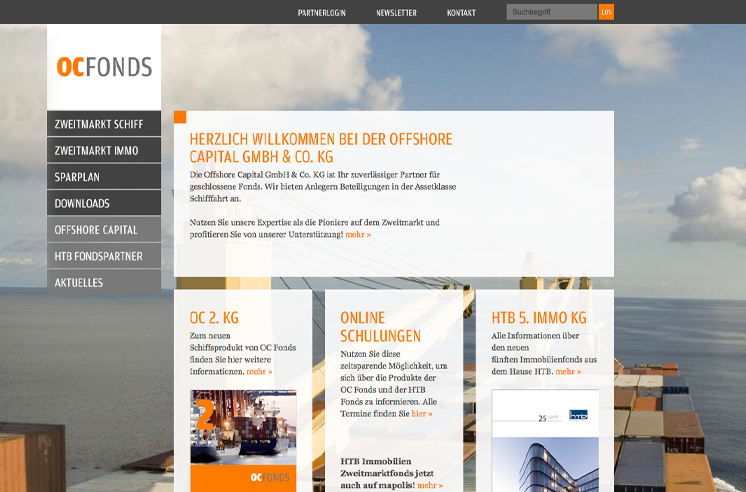Click the 'HTB 5. Immo KG' heading
This screenshot has width=746, height=492.
click(x=539, y=317)
